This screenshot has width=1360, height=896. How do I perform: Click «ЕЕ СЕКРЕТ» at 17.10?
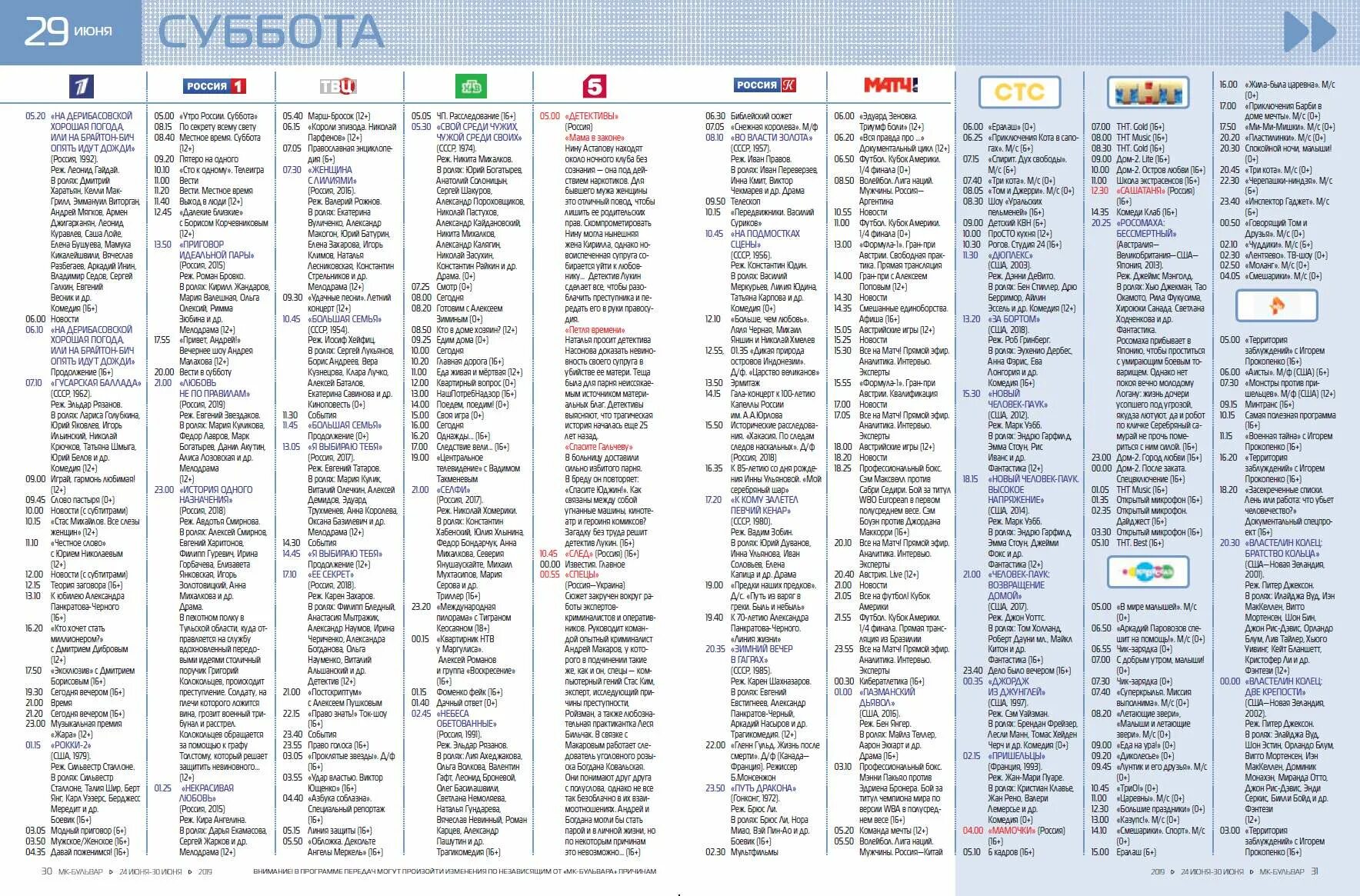[x=331, y=575]
